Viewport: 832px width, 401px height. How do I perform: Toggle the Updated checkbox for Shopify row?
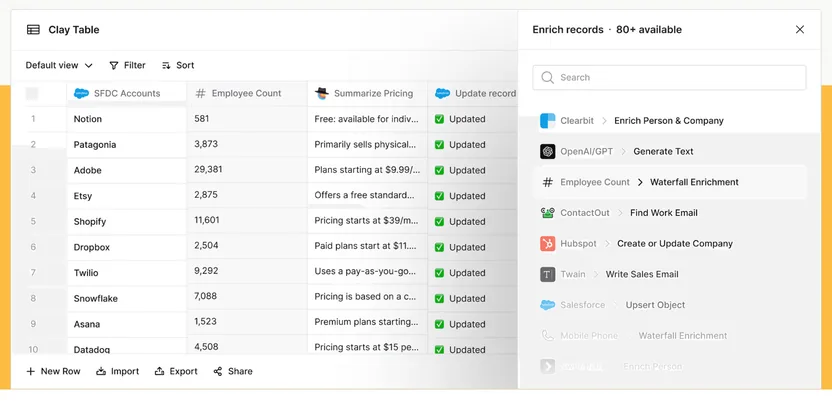pyautogui.click(x=439, y=222)
